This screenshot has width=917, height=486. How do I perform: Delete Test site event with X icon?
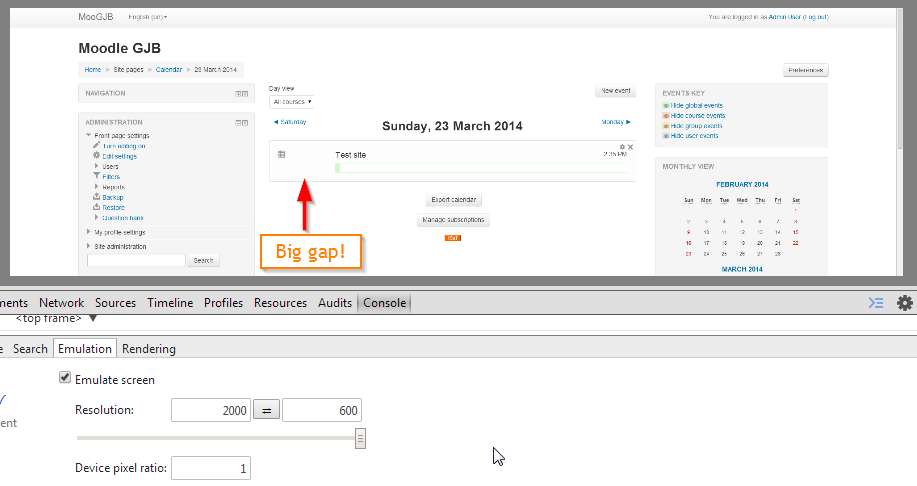tap(630, 147)
